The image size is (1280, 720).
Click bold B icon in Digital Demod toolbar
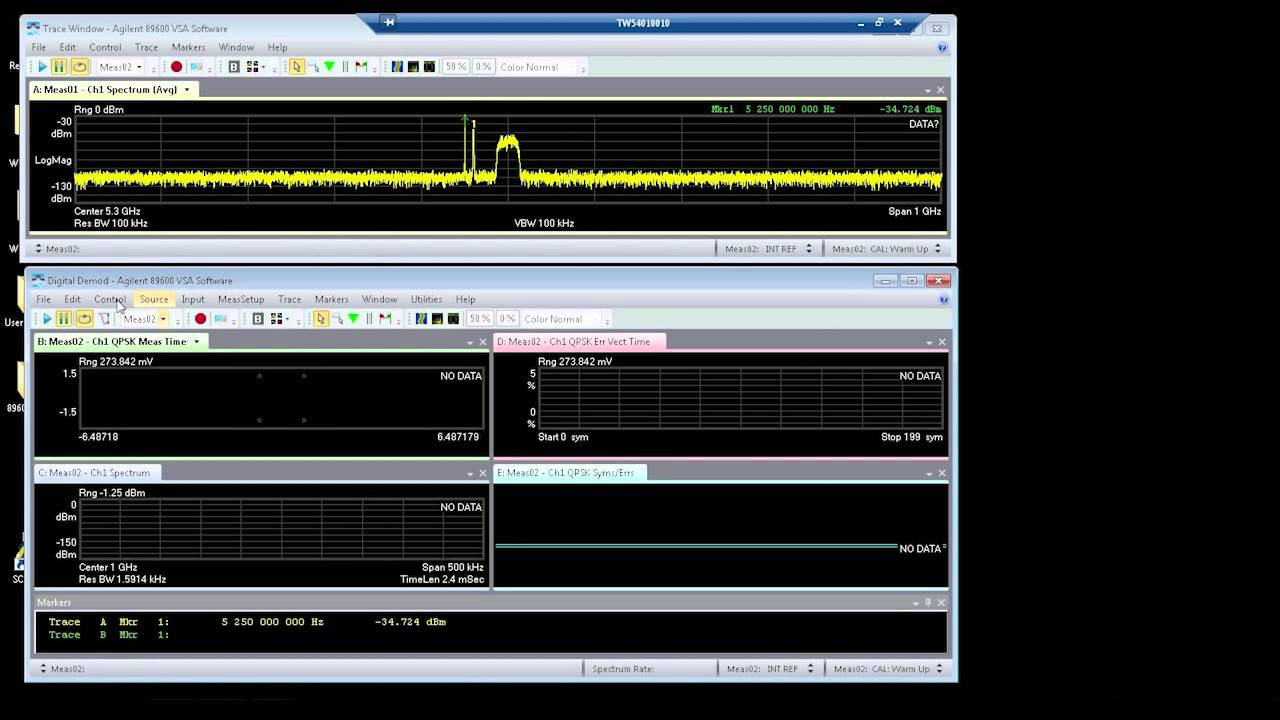point(258,319)
